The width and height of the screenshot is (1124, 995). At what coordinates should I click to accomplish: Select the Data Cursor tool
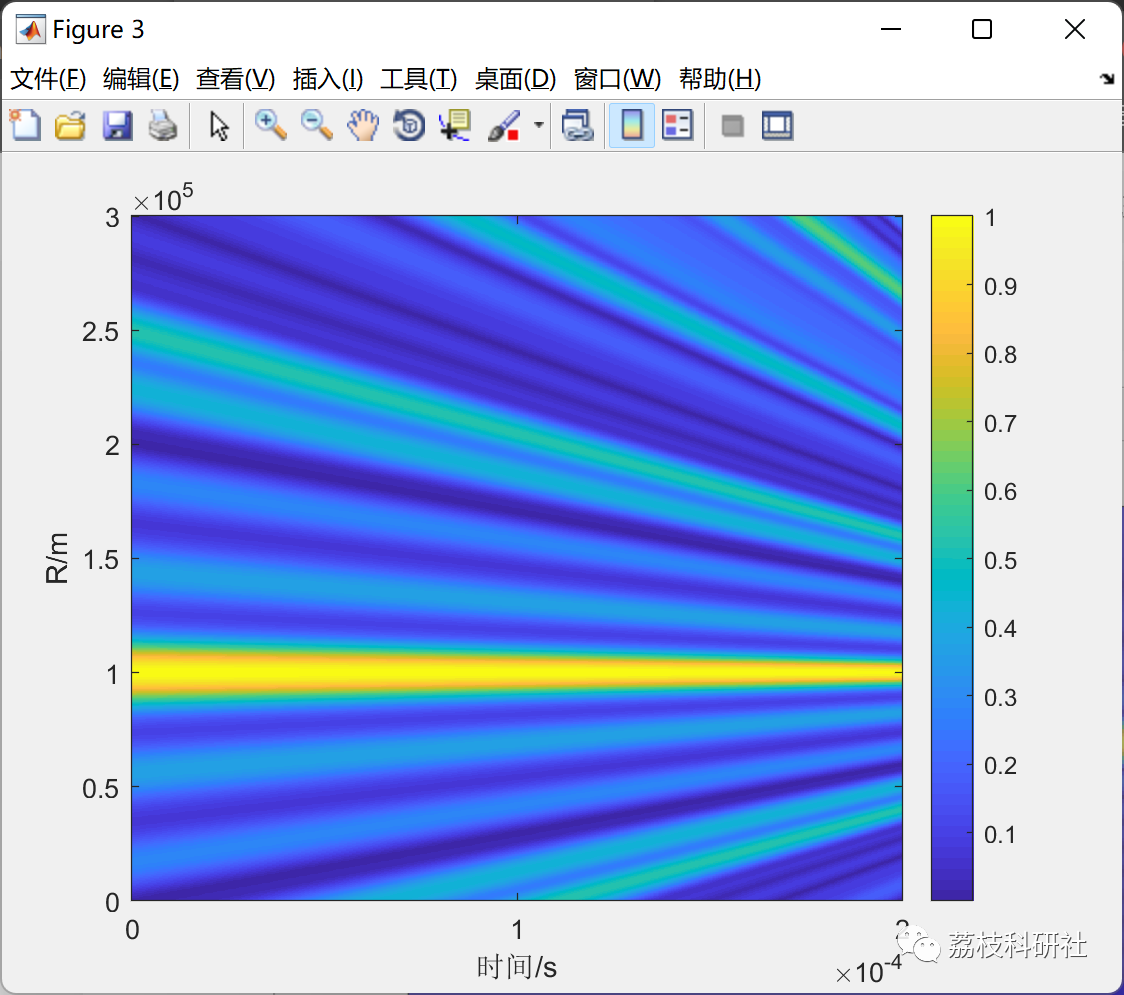(454, 125)
